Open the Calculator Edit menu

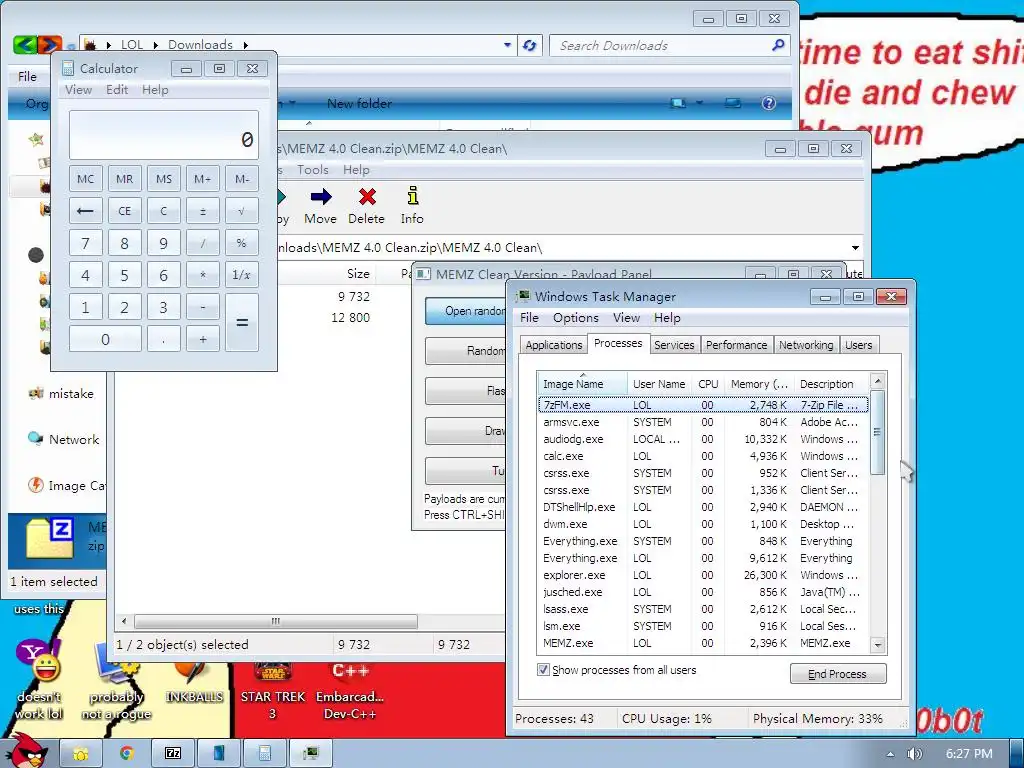click(117, 89)
